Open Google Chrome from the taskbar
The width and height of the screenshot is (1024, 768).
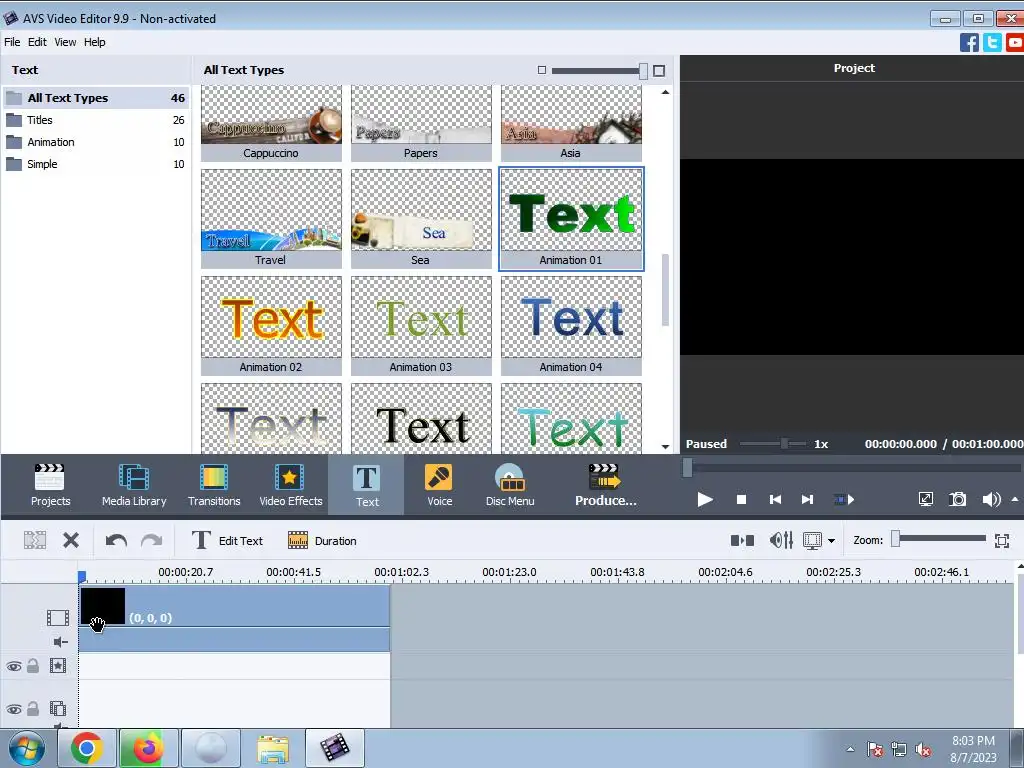(87, 748)
